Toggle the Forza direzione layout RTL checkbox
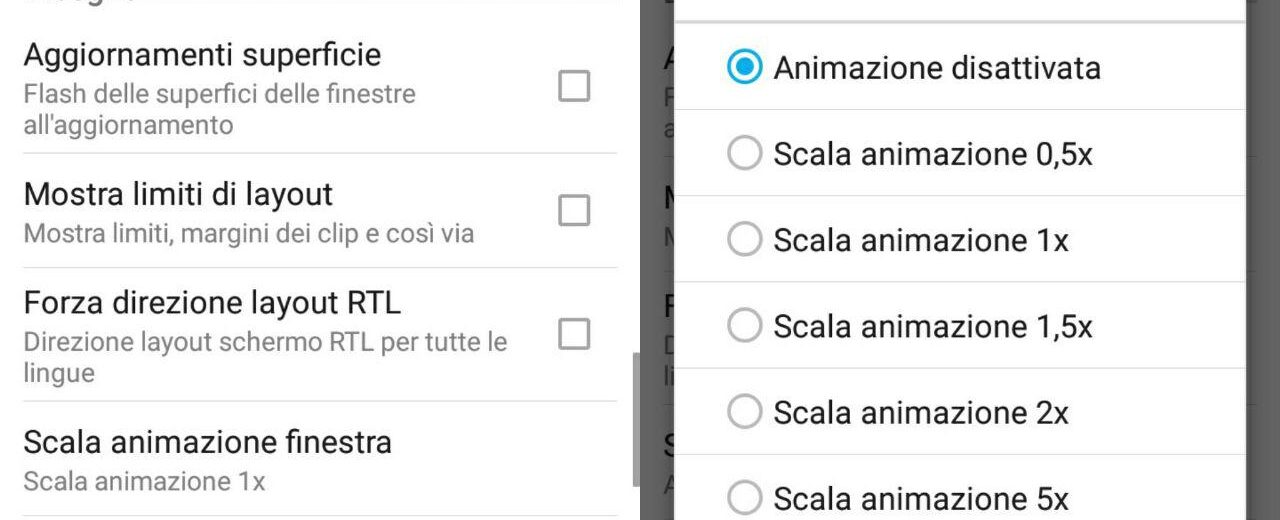Viewport: 1280px width, 520px height. tap(574, 334)
